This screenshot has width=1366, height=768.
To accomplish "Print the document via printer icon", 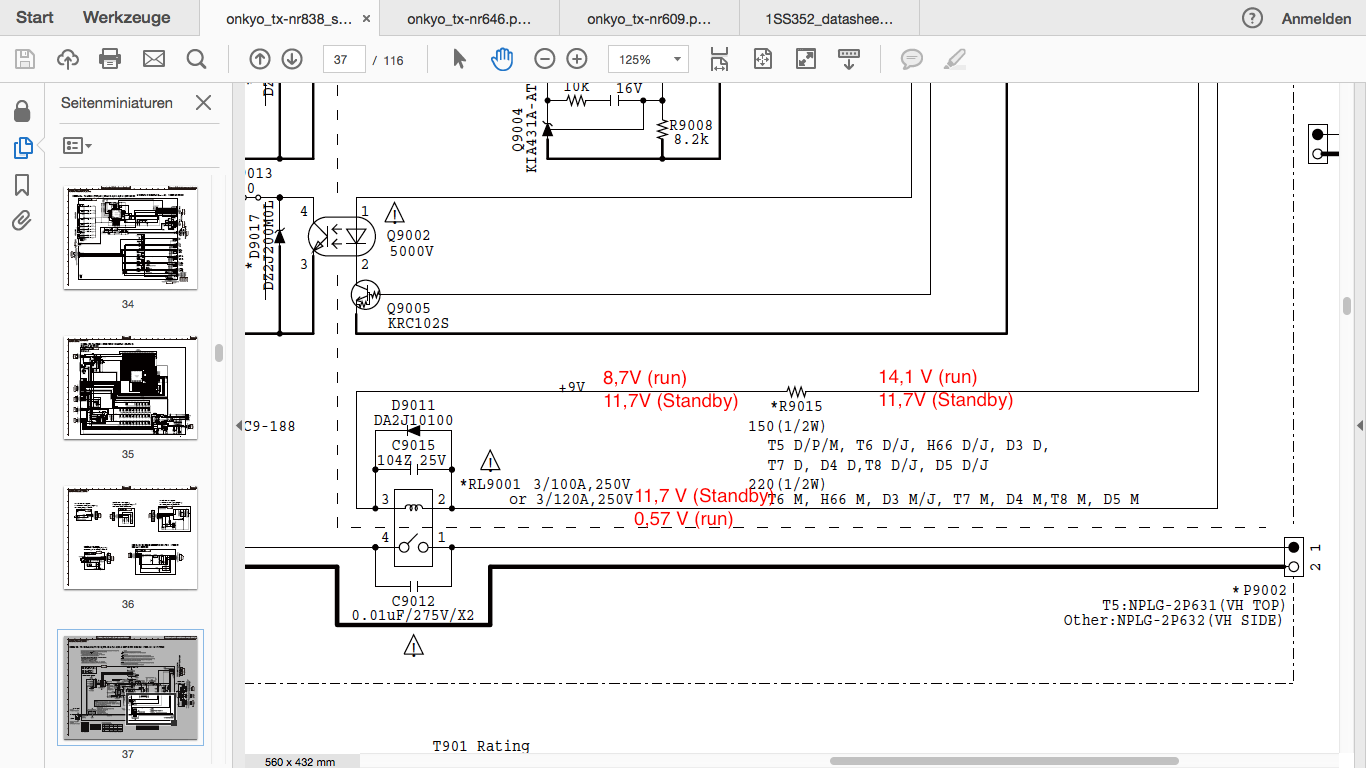I will 110,59.
